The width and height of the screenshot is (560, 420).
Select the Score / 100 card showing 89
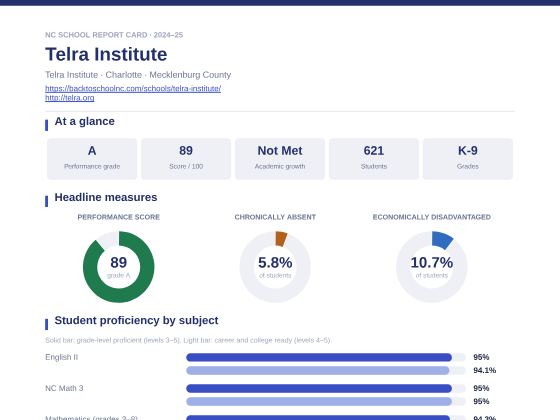(186, 159)
